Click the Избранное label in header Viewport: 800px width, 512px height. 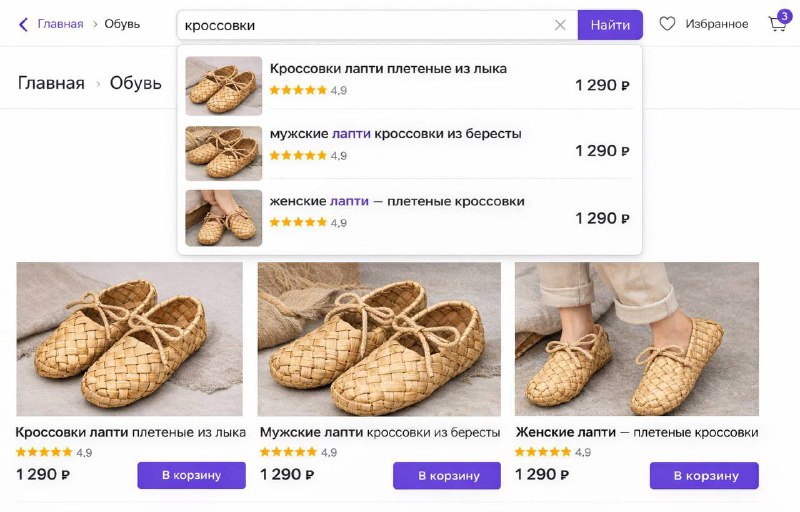[716, 24]
